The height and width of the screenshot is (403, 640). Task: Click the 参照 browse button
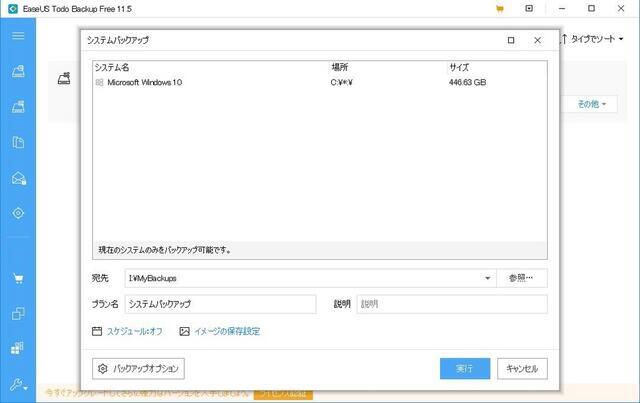pos(522,278)
